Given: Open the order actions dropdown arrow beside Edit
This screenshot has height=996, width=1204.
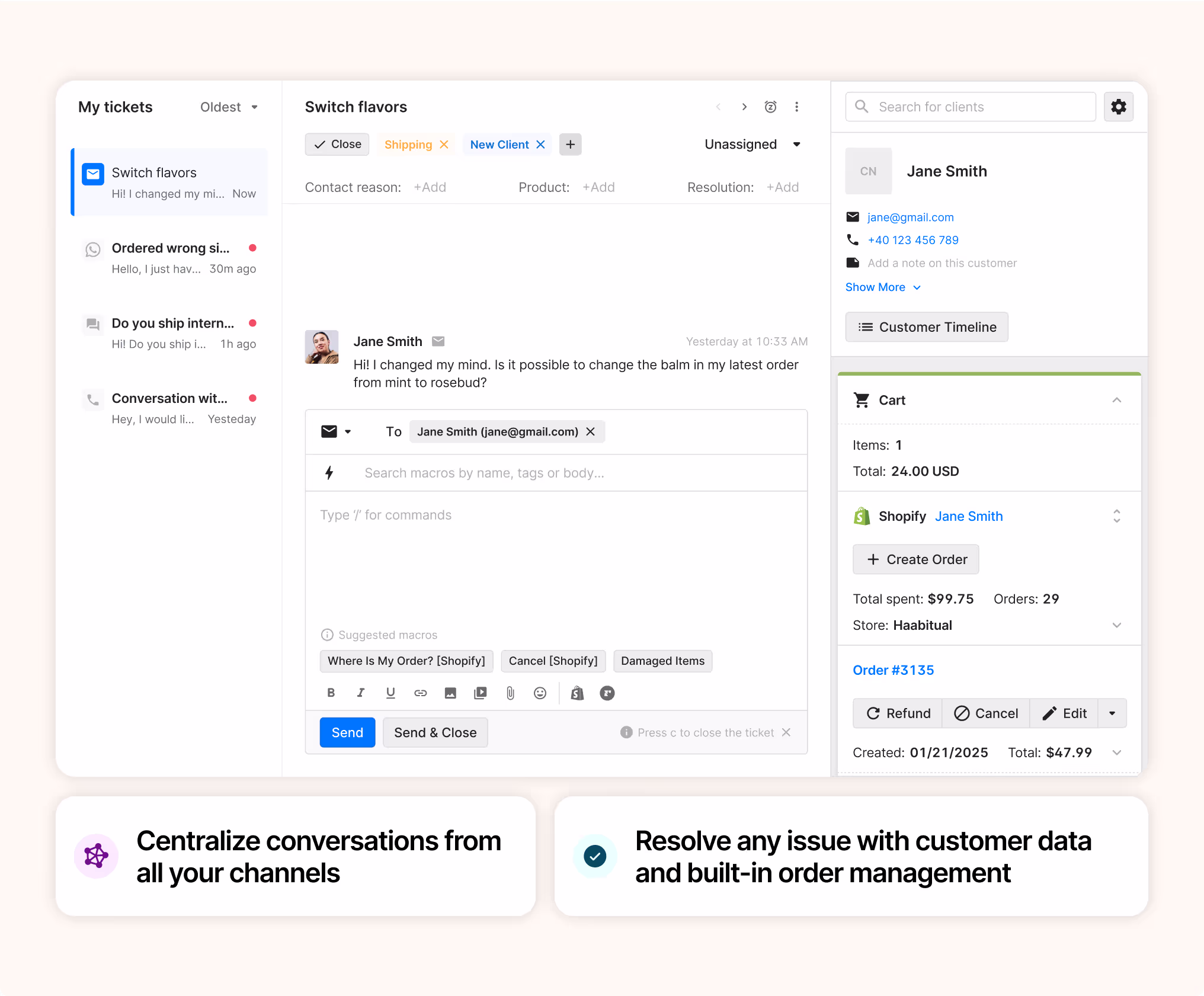Looking at the screenshot, I should click(x=1112, y=713).
